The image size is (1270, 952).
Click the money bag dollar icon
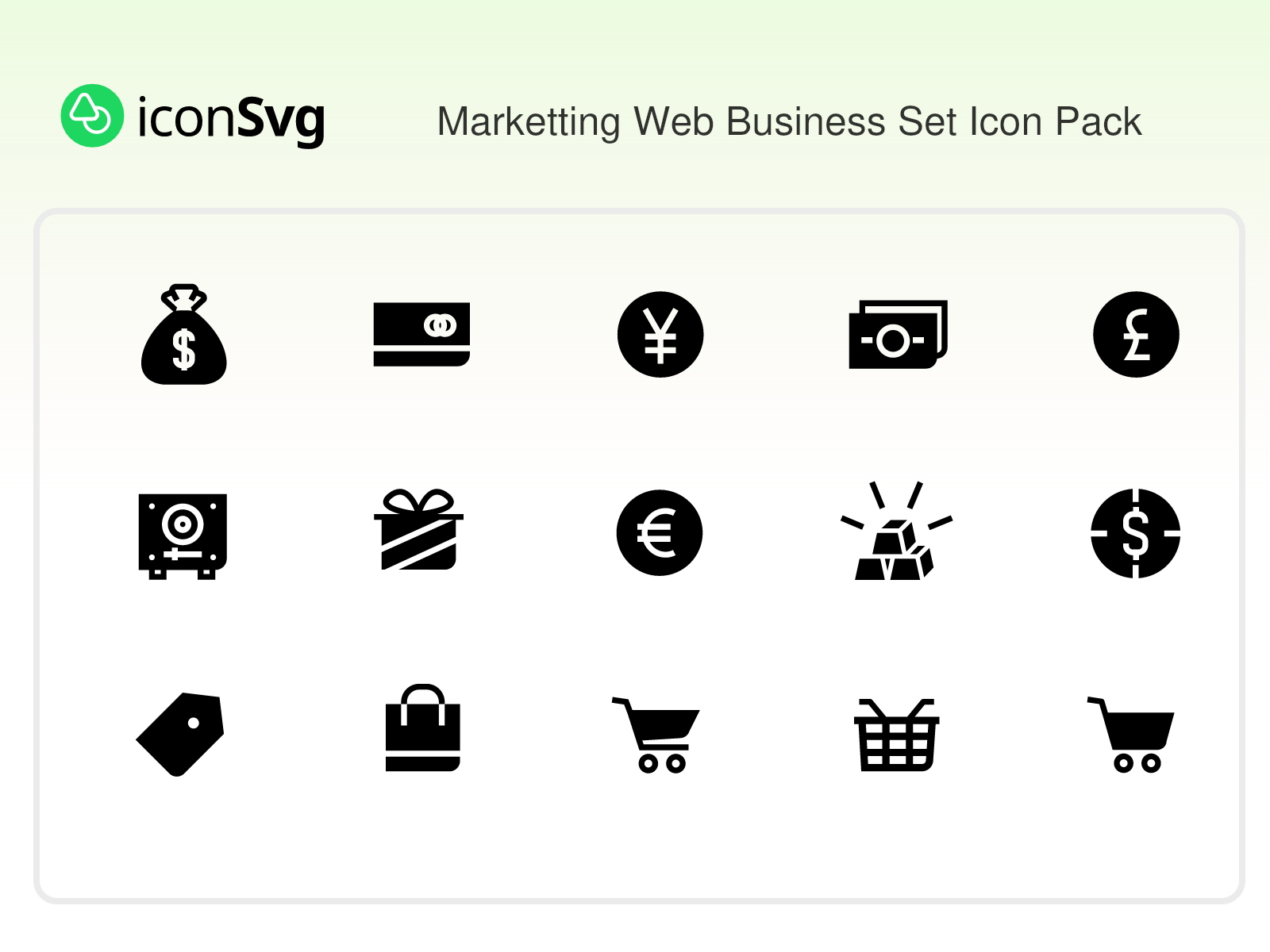pos(183,335)
